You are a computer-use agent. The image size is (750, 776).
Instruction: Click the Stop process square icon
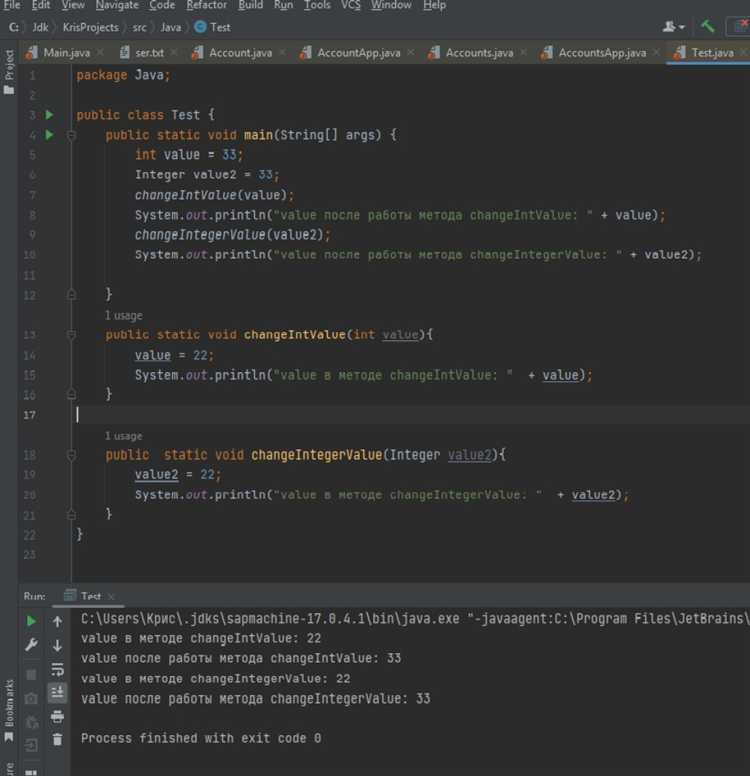[x=31, y=675]
